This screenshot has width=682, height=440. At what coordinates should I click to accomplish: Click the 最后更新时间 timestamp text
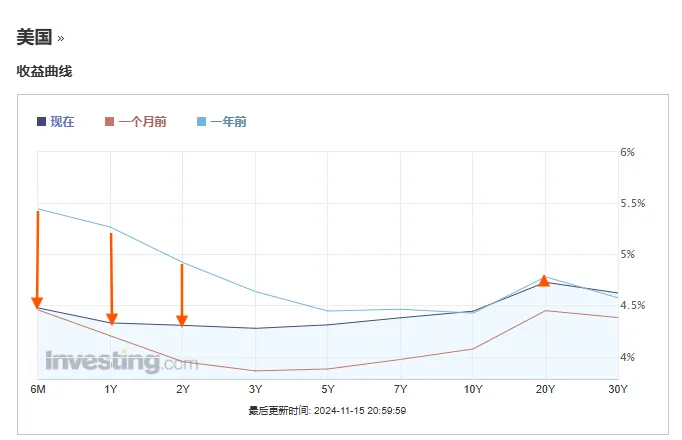tap(327, 410)
